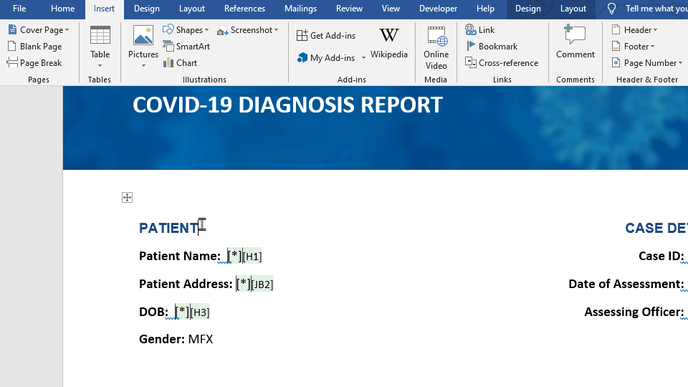Open Table Tools Design tab

[528, 9]
